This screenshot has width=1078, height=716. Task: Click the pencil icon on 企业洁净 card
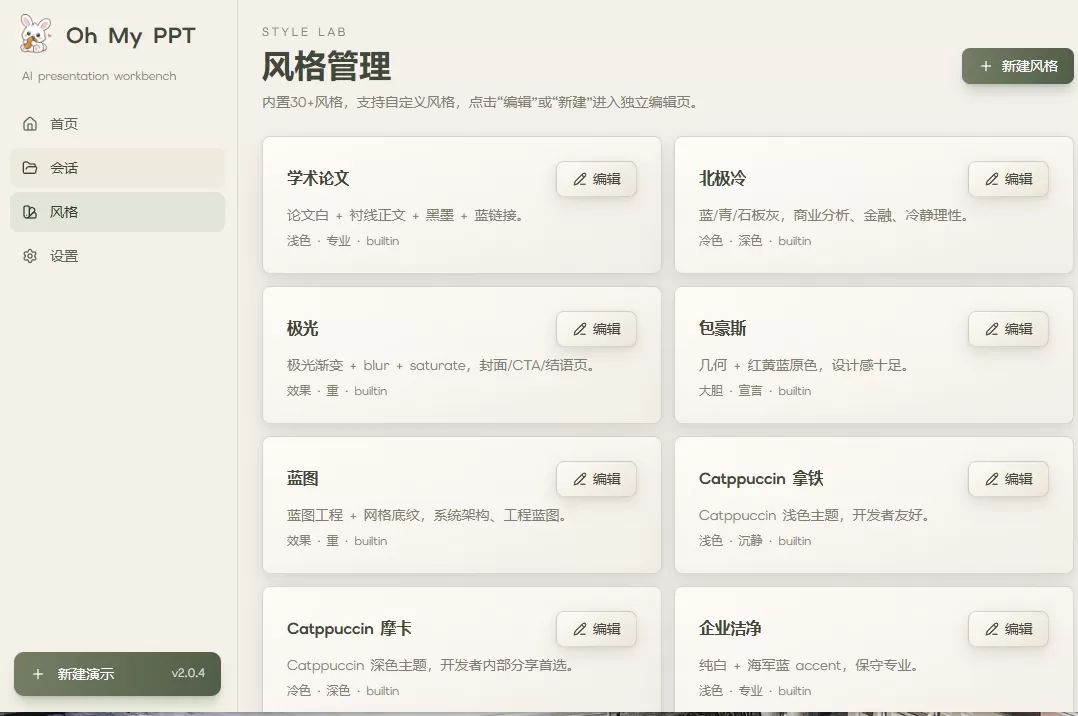pyautogui.click(x=991, y=629)
